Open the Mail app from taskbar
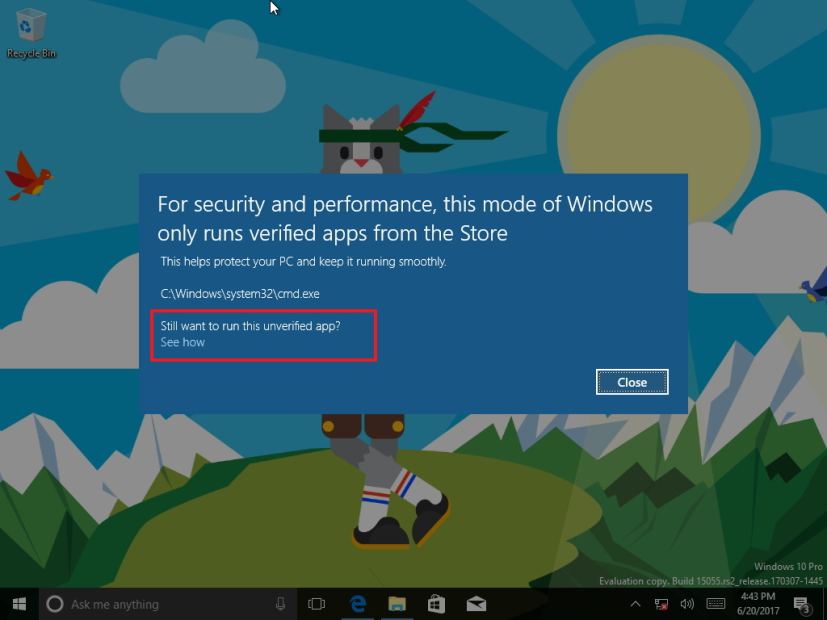Screen dimensions: 827x620 [x=476, y=604]
